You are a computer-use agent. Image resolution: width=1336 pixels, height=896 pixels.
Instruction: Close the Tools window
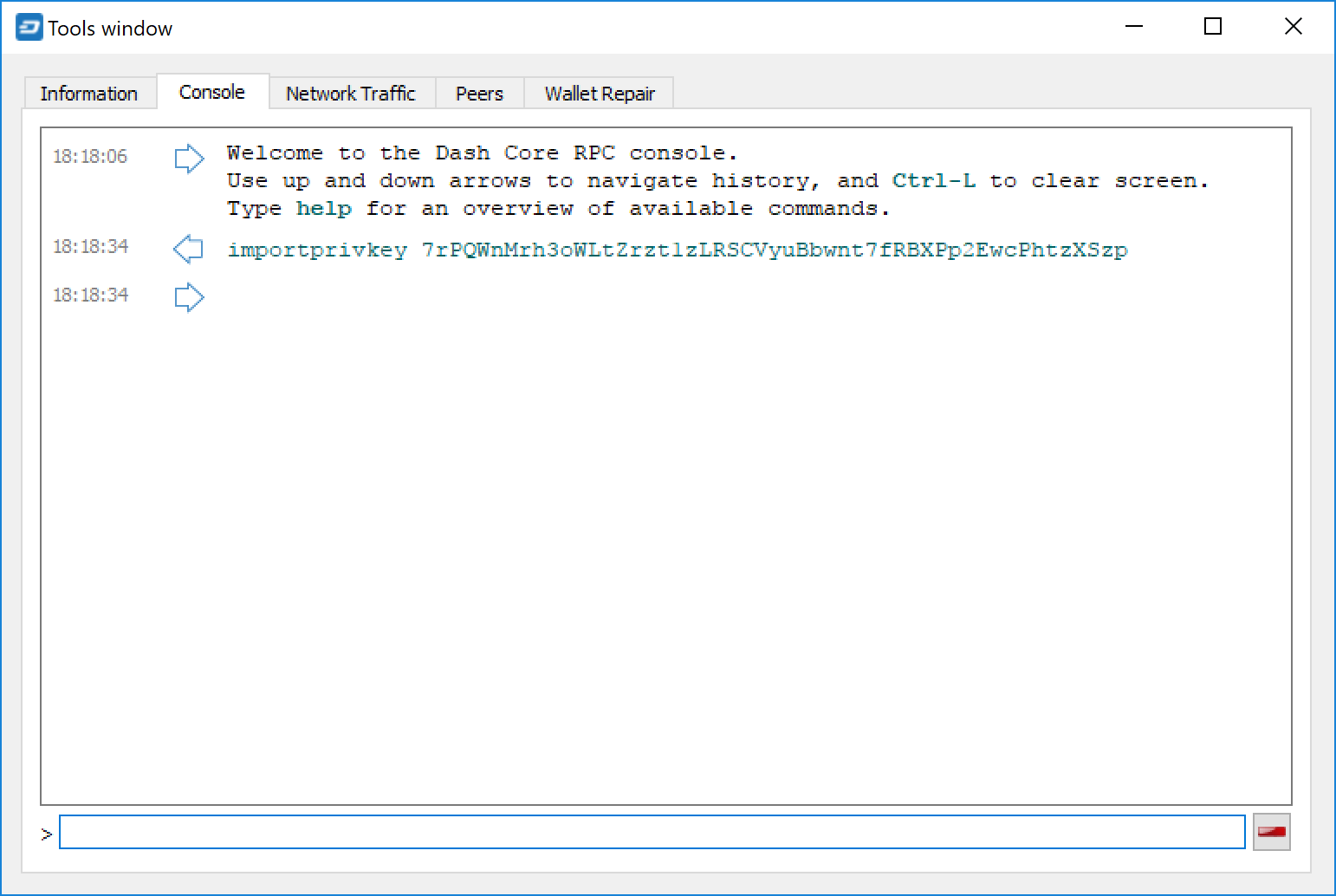pyautogui.click(x=1293, y=27)
